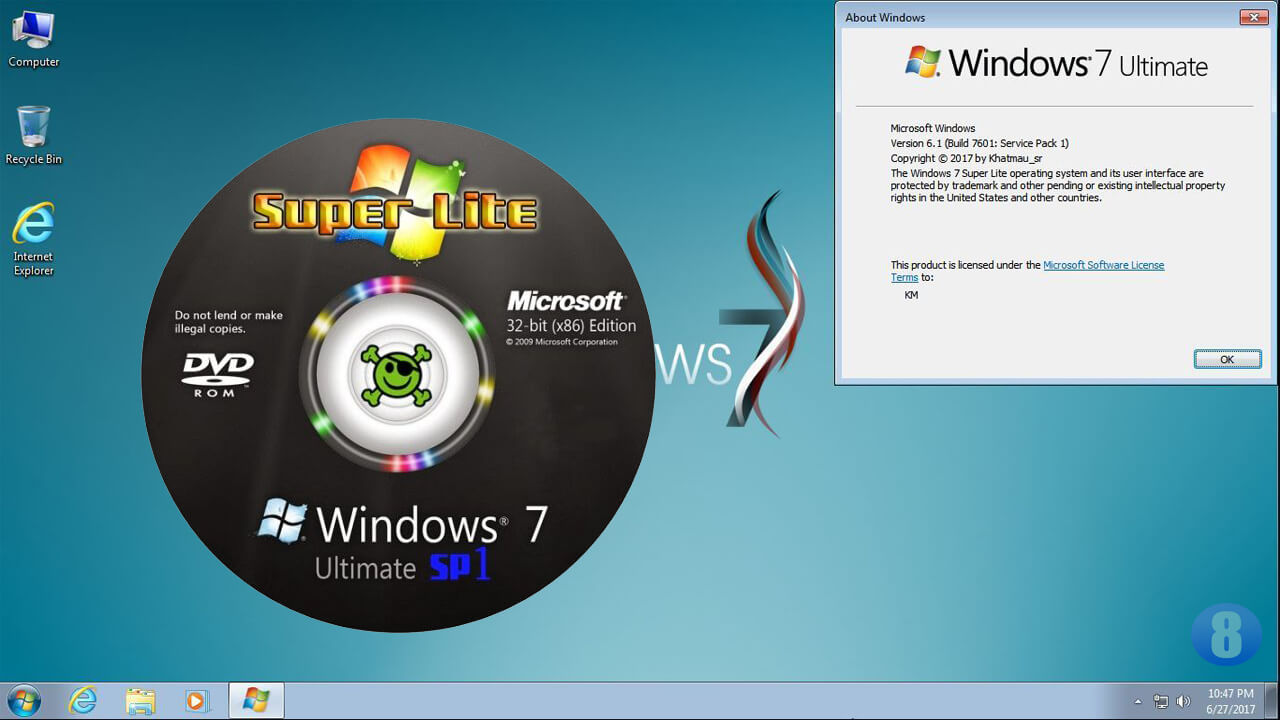Click the licensed user name KM

[x=911, y=295]
